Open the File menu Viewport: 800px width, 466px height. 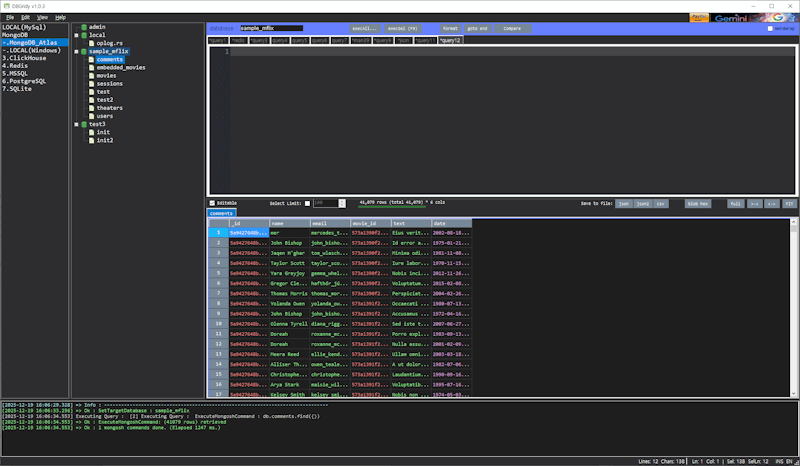click(10, 17)
